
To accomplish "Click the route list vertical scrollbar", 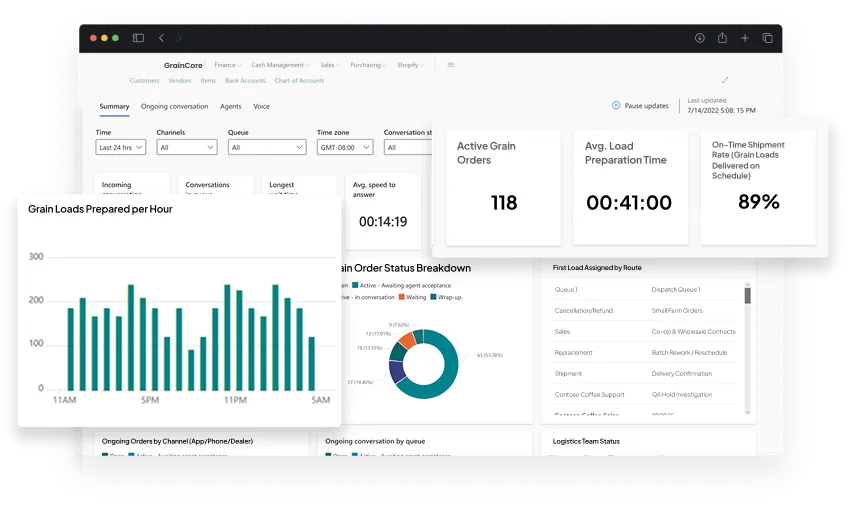I will [x=747, y=294].
